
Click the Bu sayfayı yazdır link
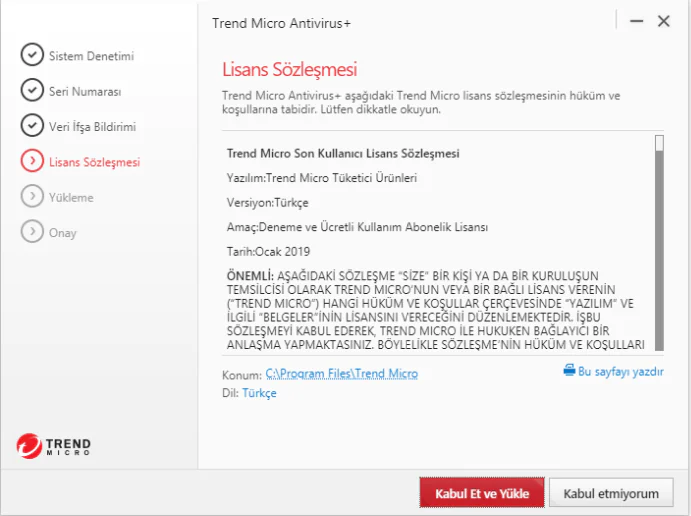click(620, 371)
